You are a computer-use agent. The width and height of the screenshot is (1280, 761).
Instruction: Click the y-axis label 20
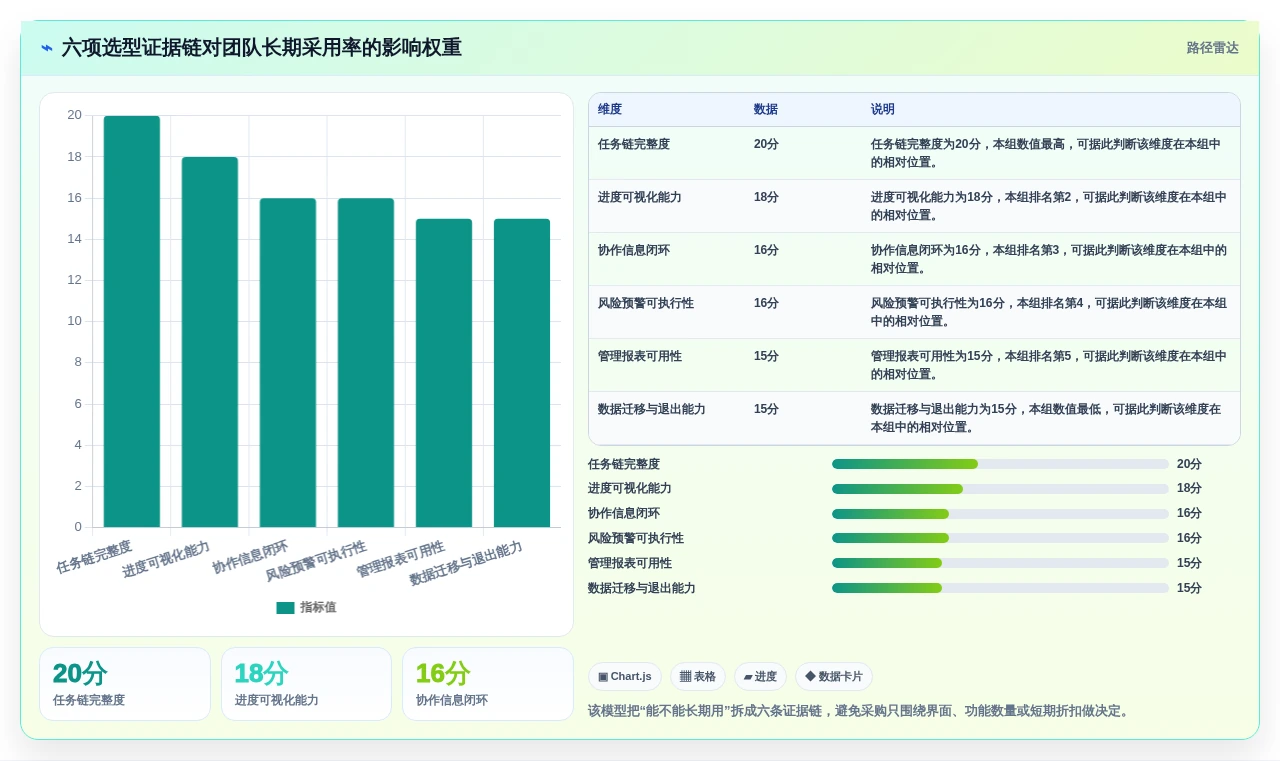(x=75, y=115)
